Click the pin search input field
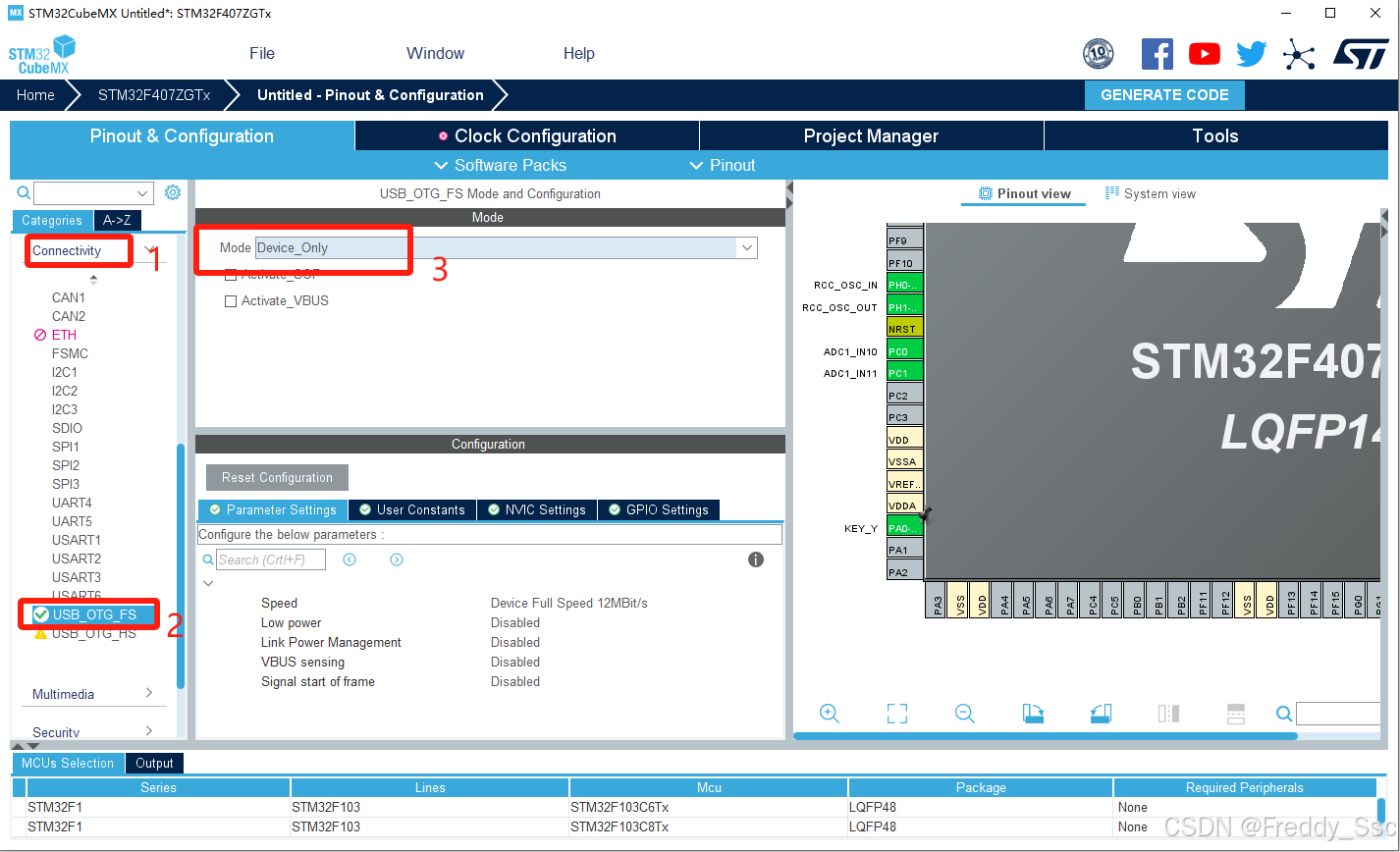This screenshot has width=1400, height=852. [x=1338, y=714]
